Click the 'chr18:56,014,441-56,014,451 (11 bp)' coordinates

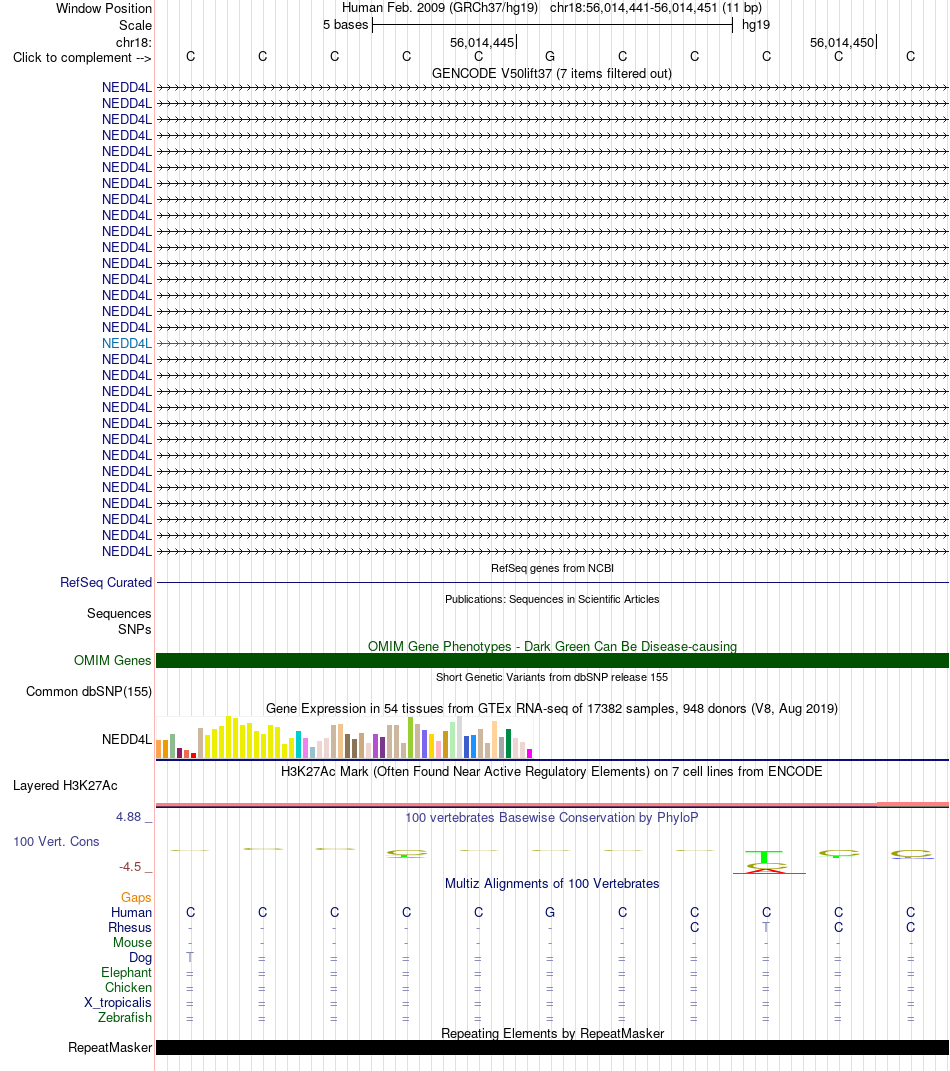click(x=656, y=8)
